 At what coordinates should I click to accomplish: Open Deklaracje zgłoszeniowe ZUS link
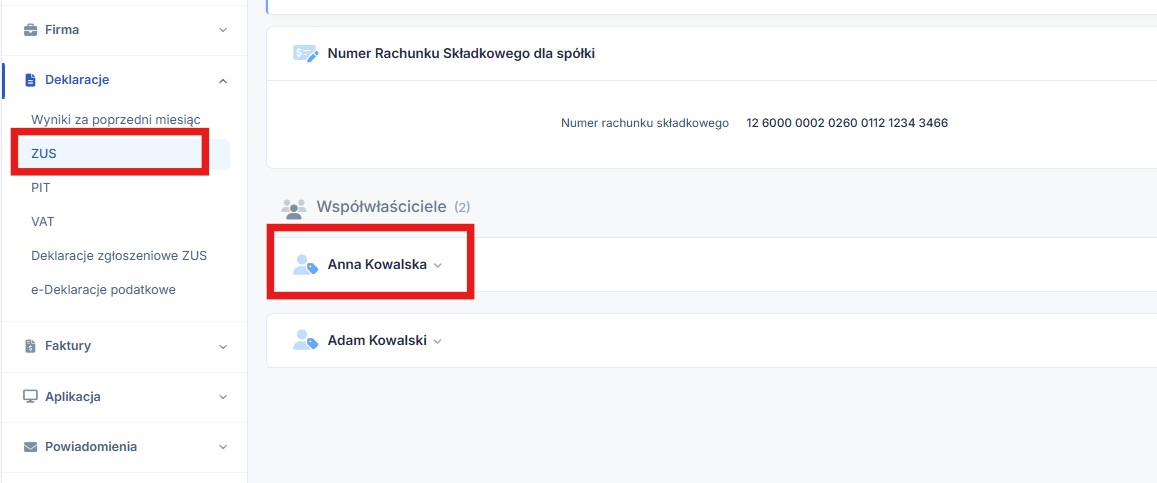point(119,255)
